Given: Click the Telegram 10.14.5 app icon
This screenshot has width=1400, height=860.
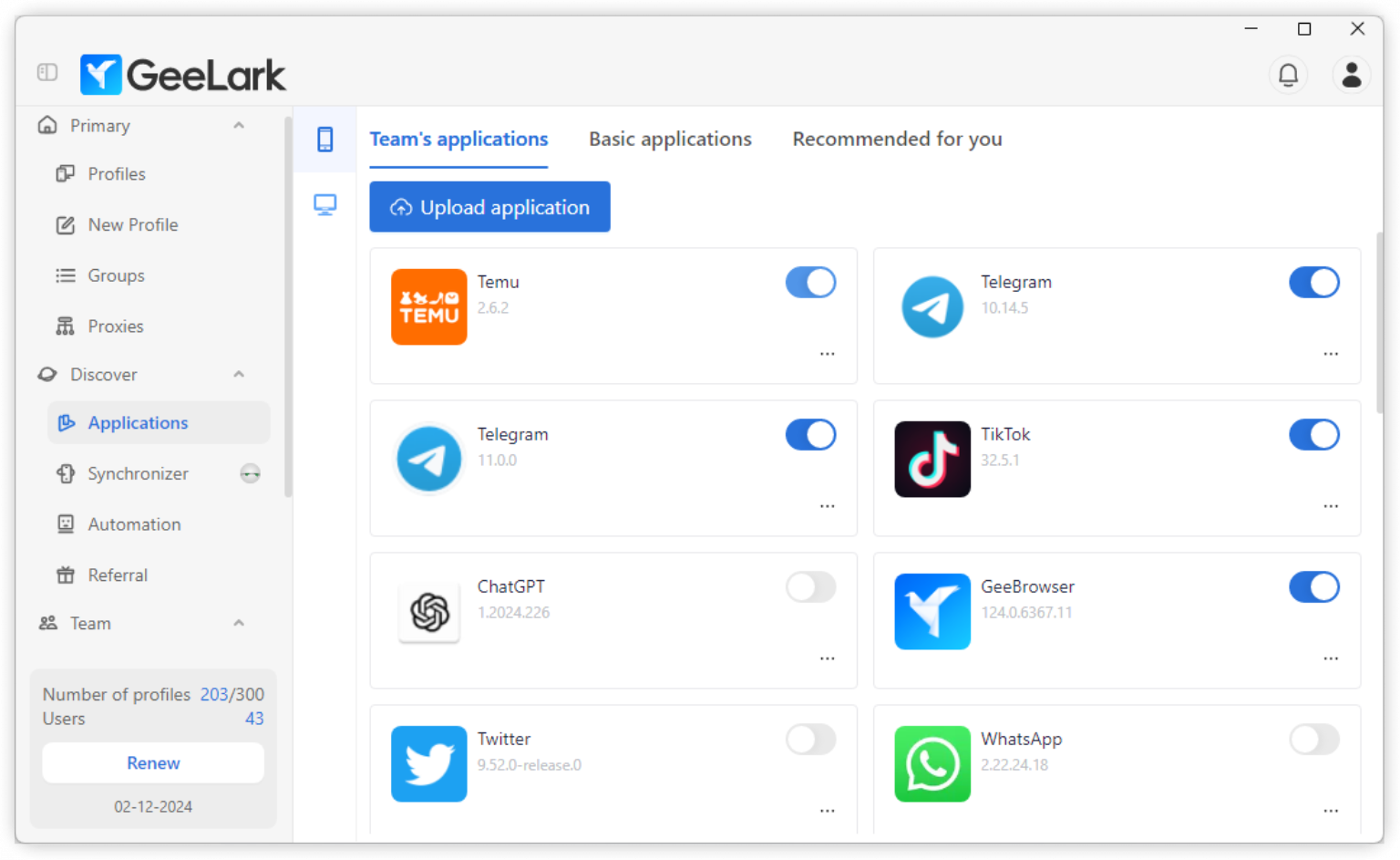Looking at the screenshot, I should [x=932, y=306].
